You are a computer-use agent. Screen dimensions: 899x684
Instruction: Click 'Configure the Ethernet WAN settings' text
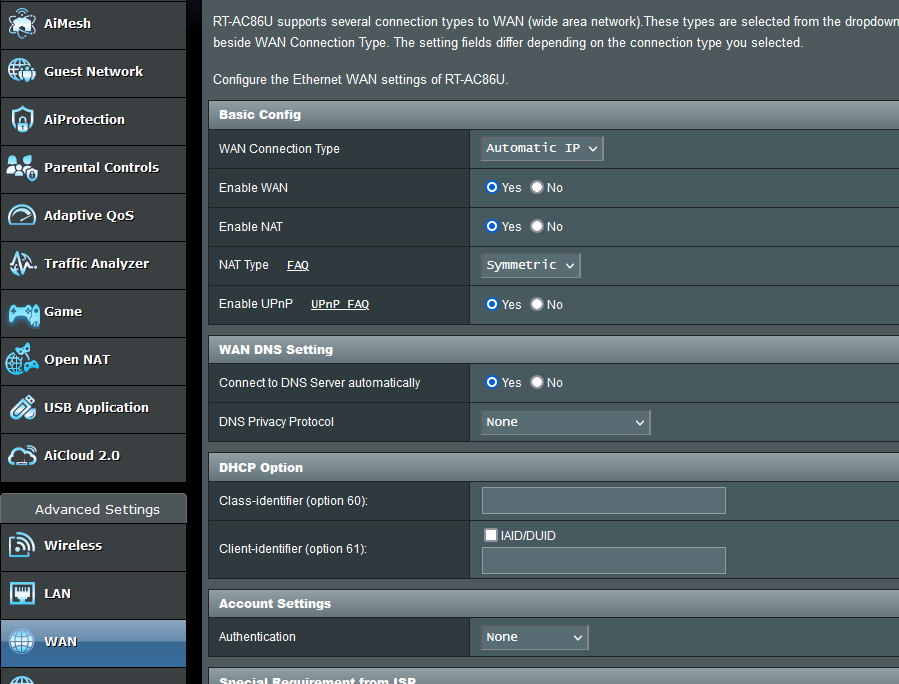click(x=361, y=80)
